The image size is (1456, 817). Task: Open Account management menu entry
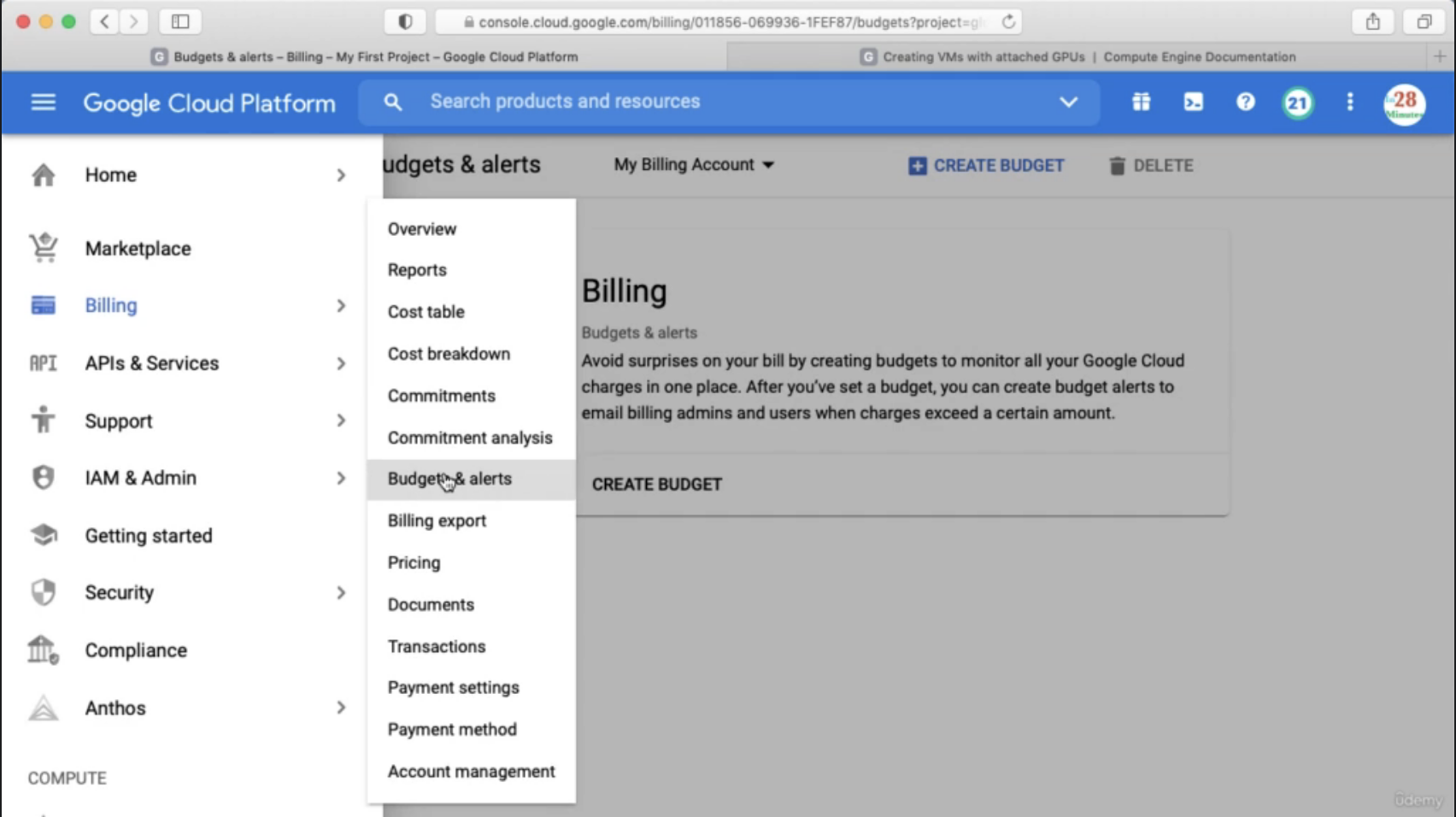tap(472, 771)
